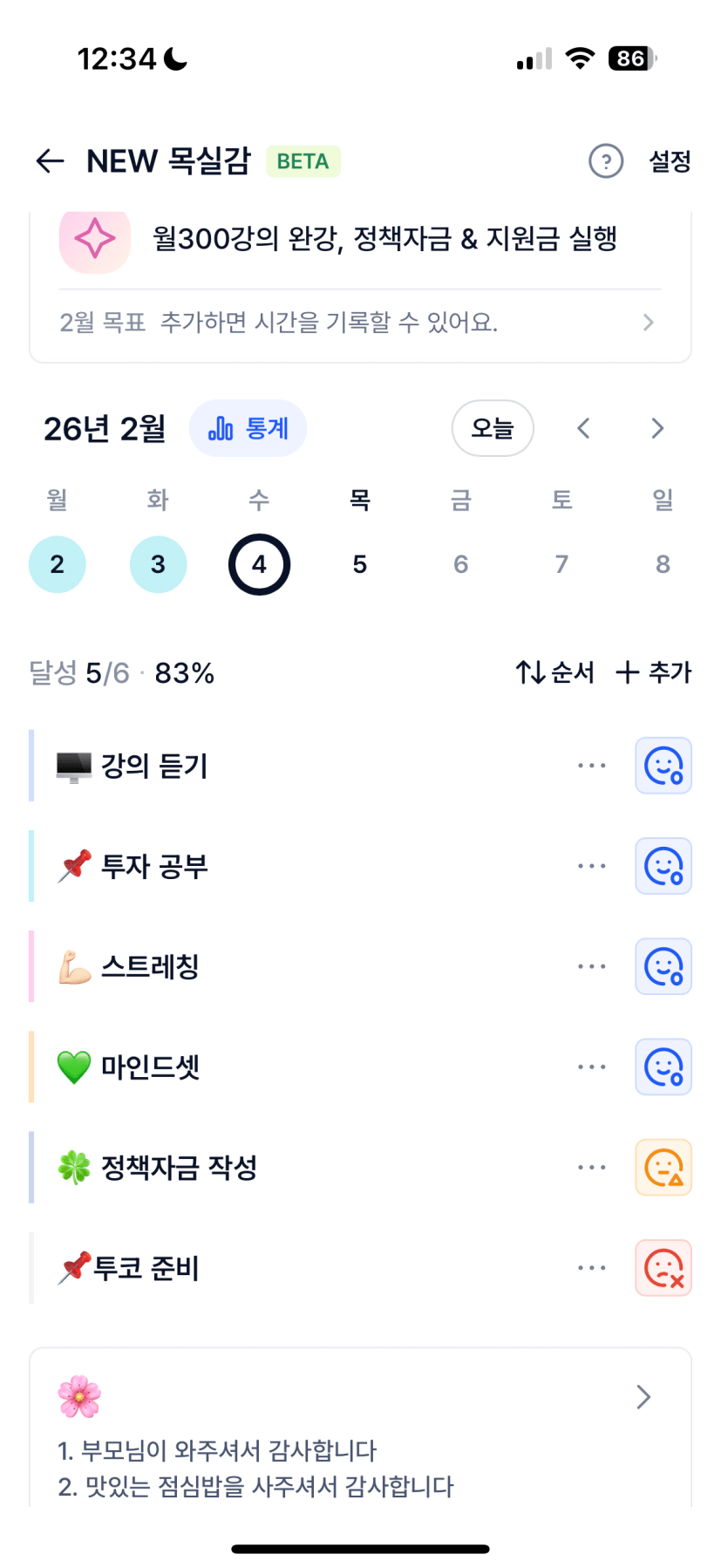Tap 추가 to add a habit
721x1568 pixels.
[x=654, y=672]
